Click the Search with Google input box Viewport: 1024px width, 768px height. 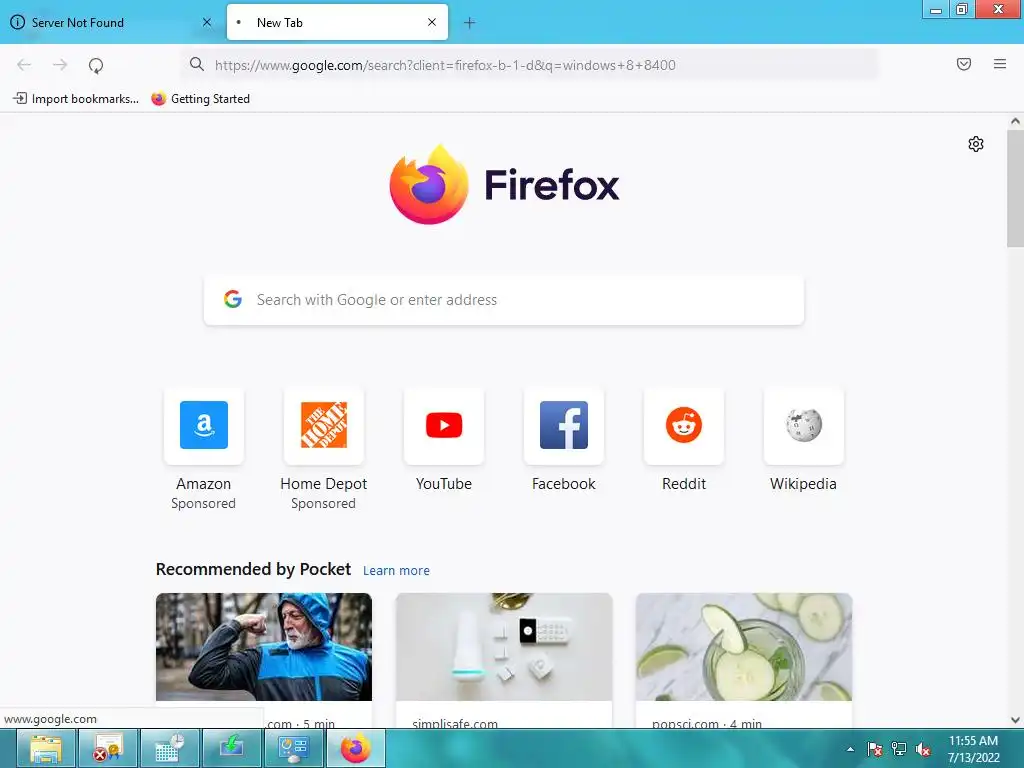pyautogui.click(x=504, y=300)
